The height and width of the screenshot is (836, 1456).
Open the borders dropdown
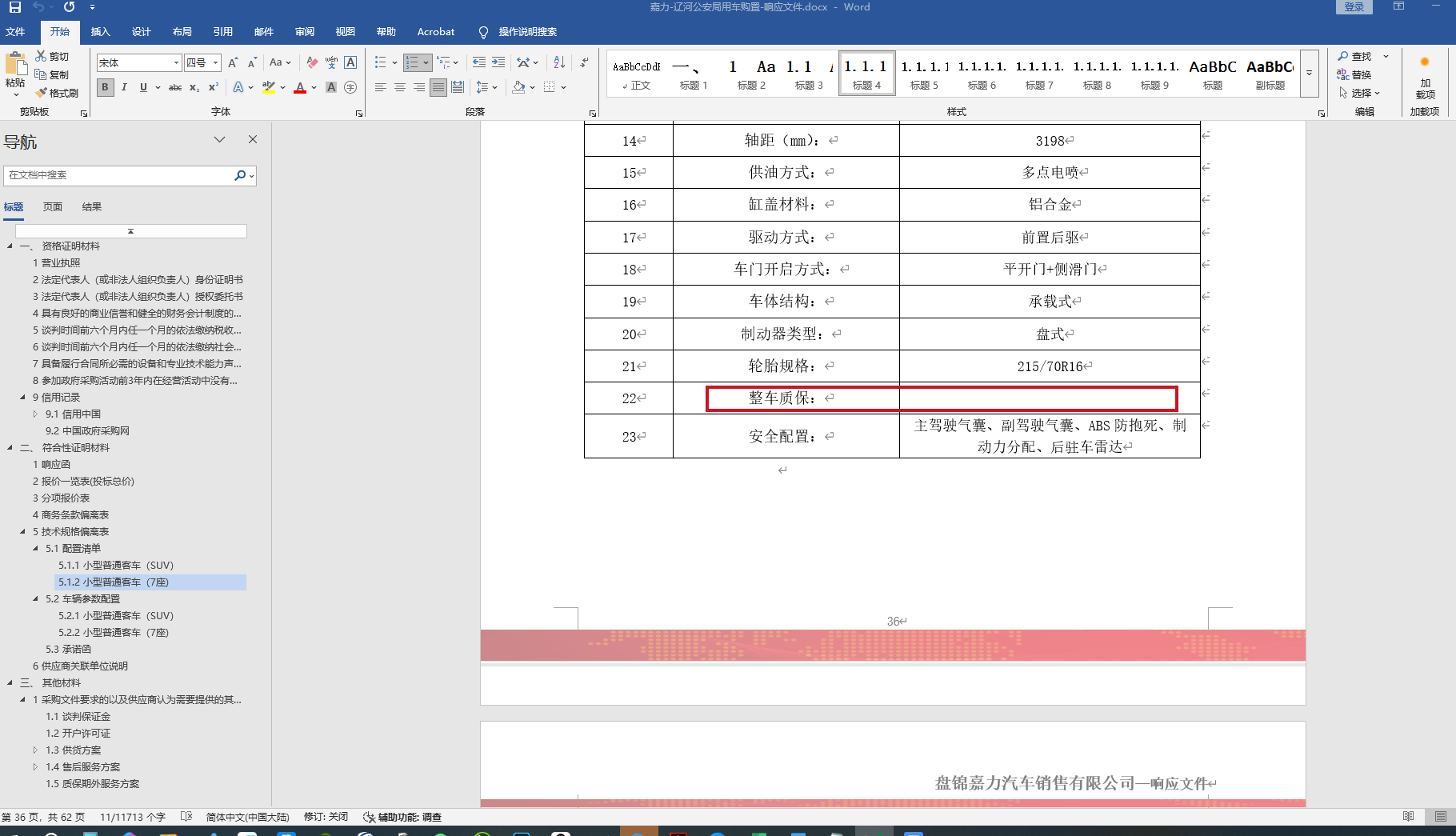563,87
